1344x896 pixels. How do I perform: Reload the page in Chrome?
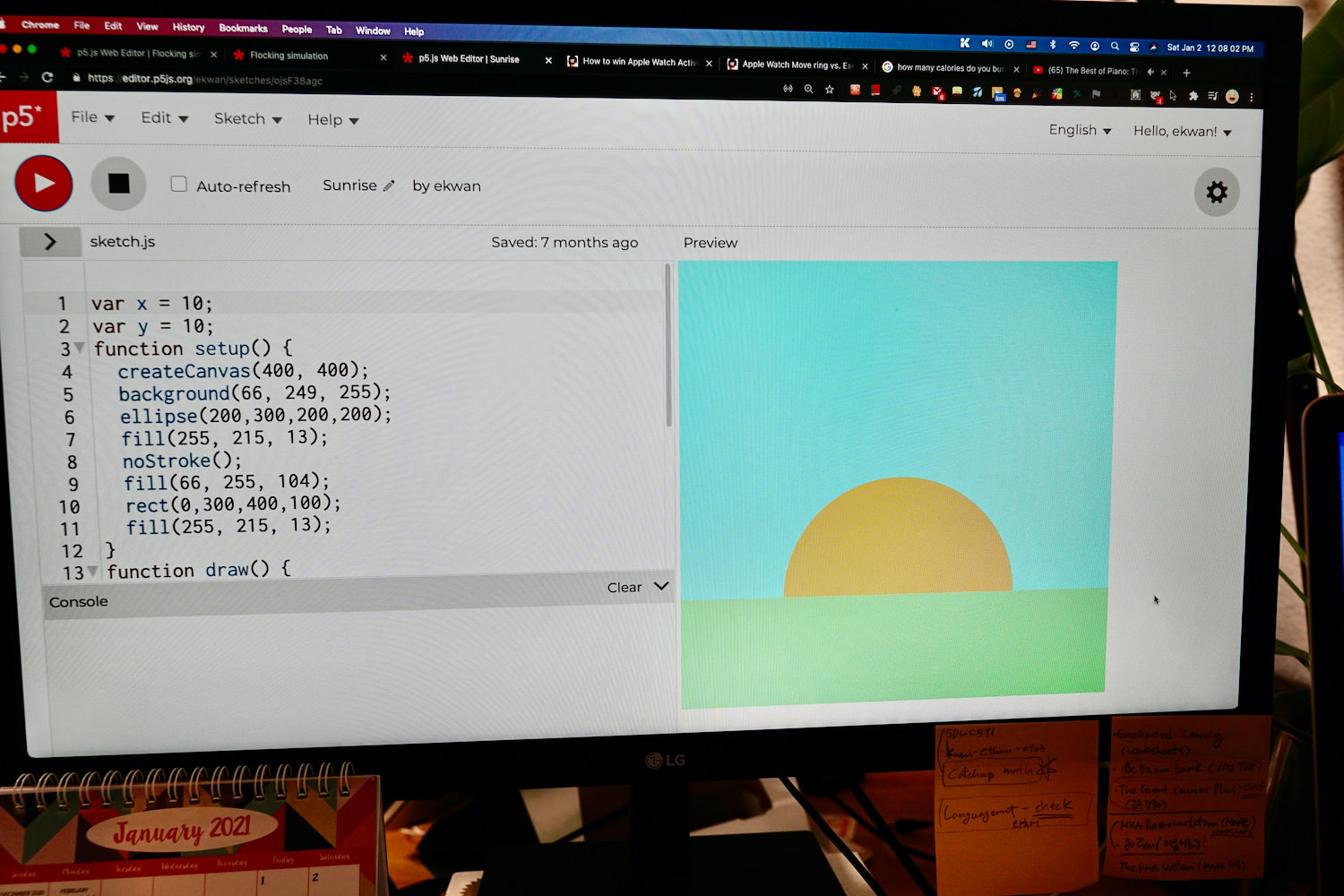(47, 78)
